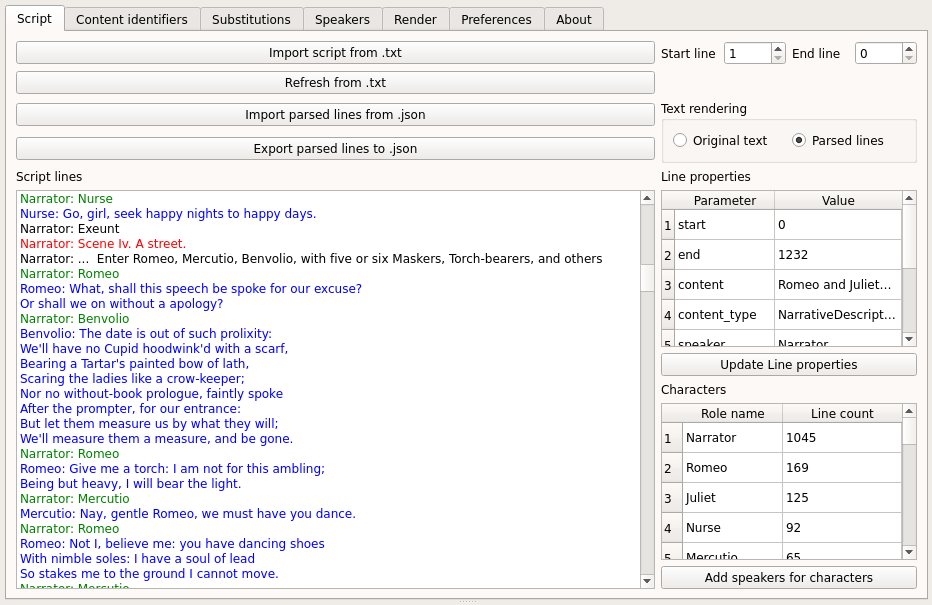932x605 pixels.
Task: Switch to the Content identifiers tab
Action: (132, 20)
